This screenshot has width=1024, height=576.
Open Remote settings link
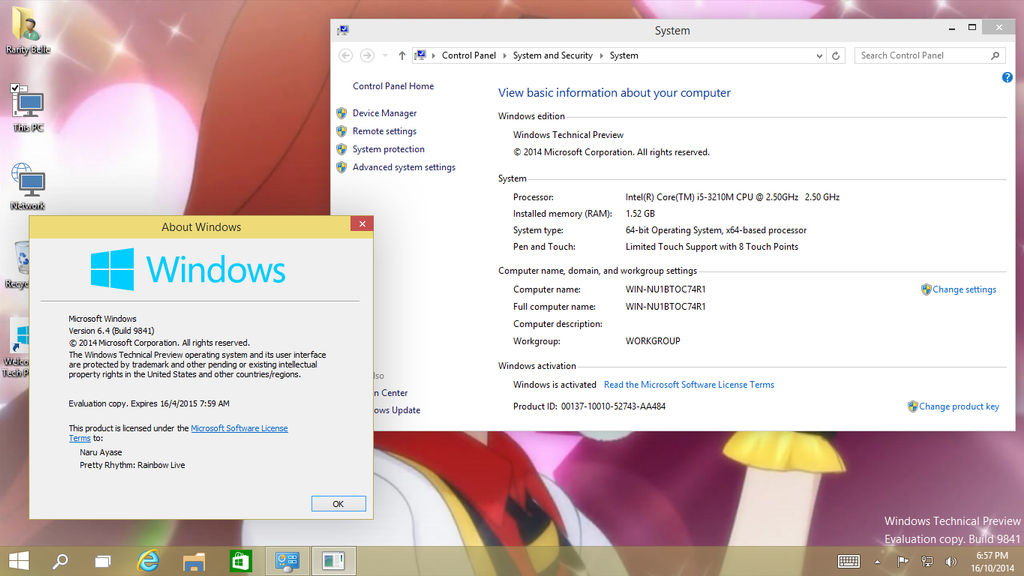point(384,131)
